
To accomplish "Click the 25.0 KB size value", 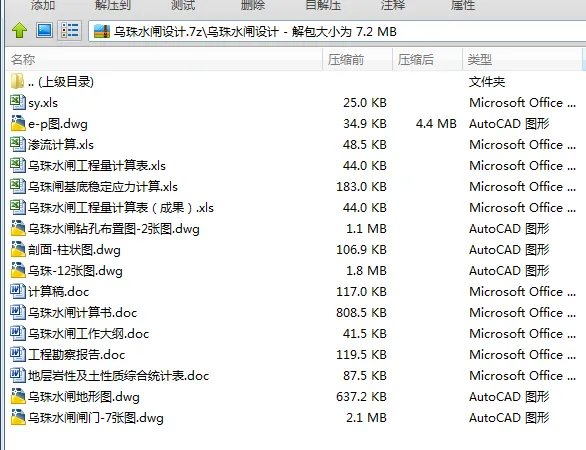I will [x=365, y=103].
